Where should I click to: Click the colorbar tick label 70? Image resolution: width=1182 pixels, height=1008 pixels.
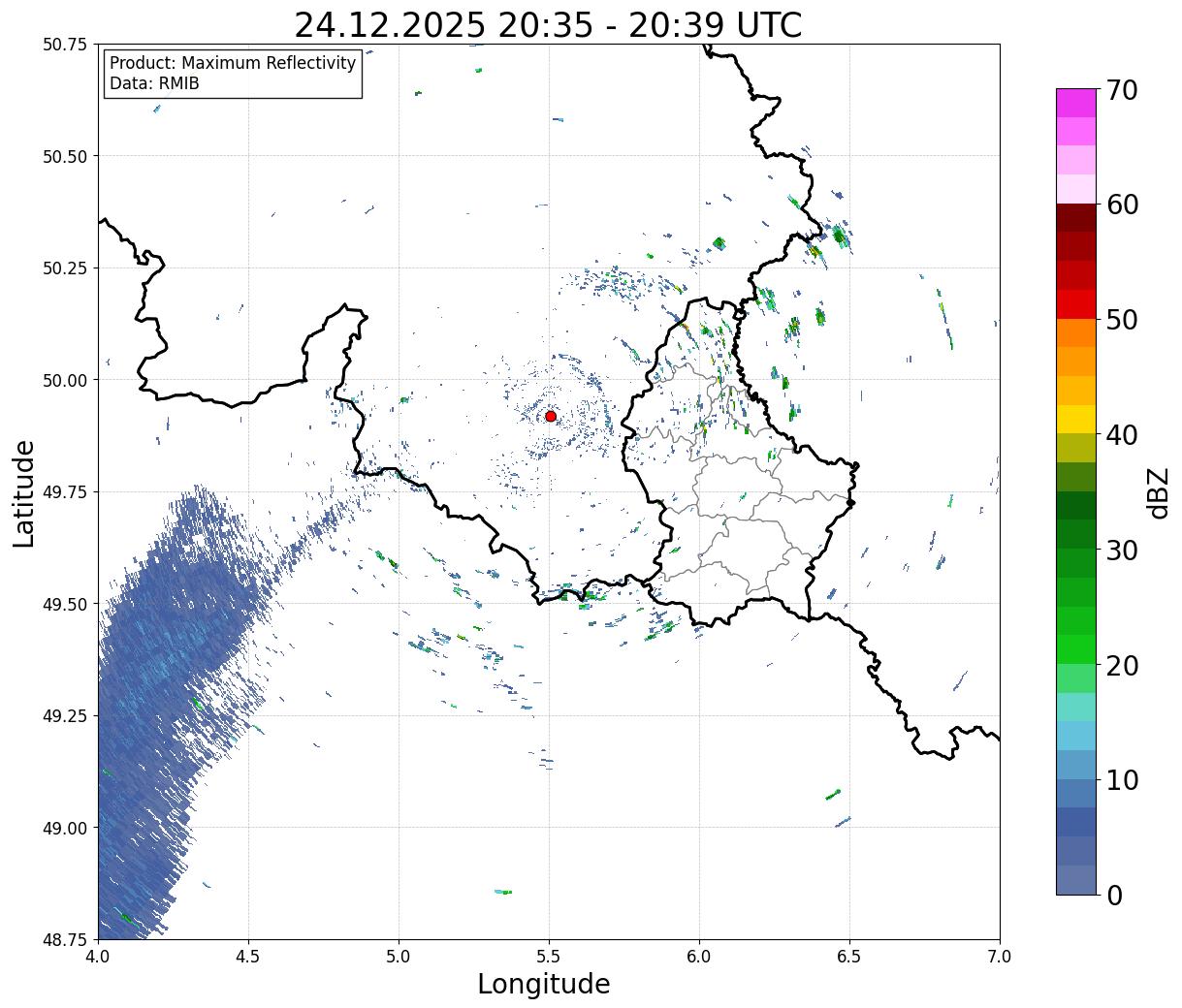point(1121,90)
